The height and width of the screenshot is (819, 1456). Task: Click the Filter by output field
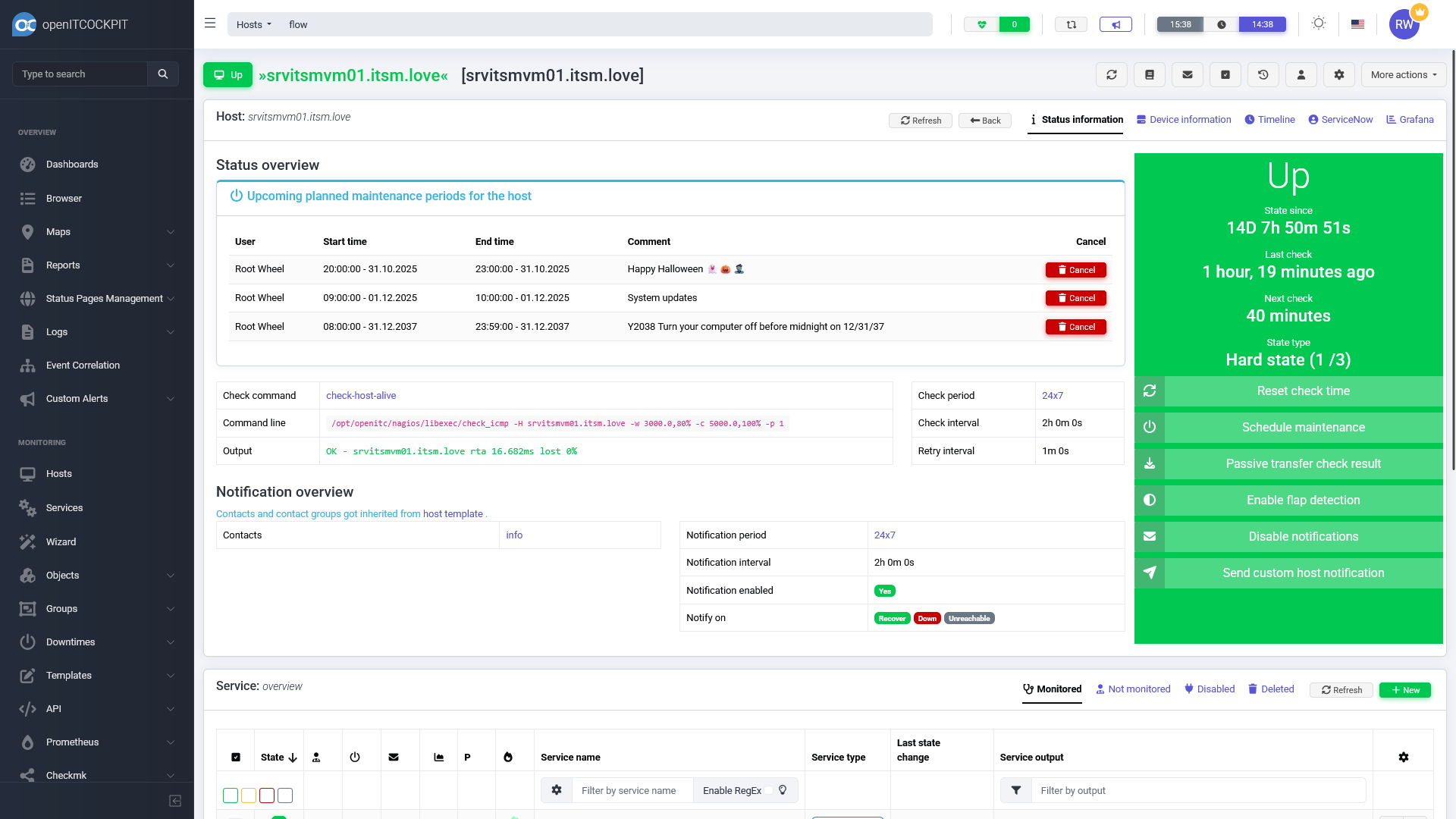[x=1198, y=790]
